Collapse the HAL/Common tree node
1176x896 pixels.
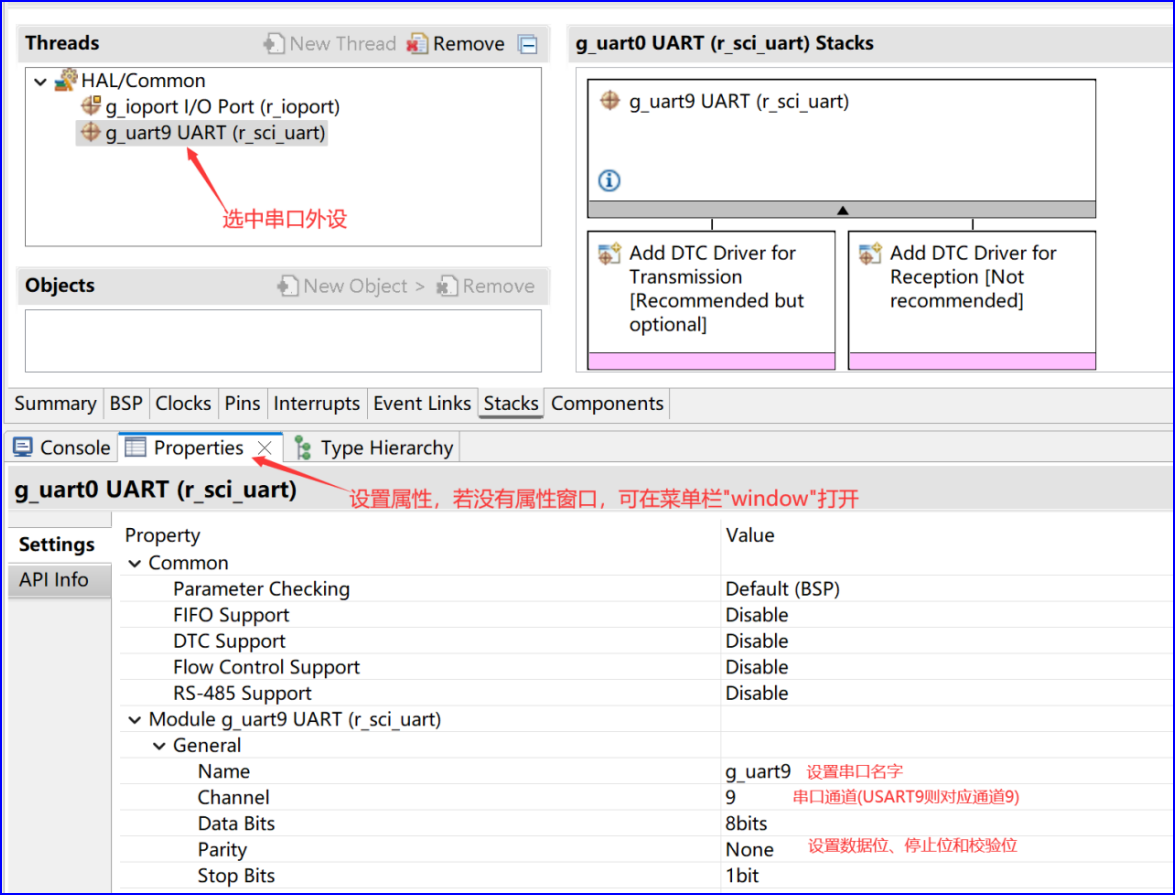(x=40, y=81)
